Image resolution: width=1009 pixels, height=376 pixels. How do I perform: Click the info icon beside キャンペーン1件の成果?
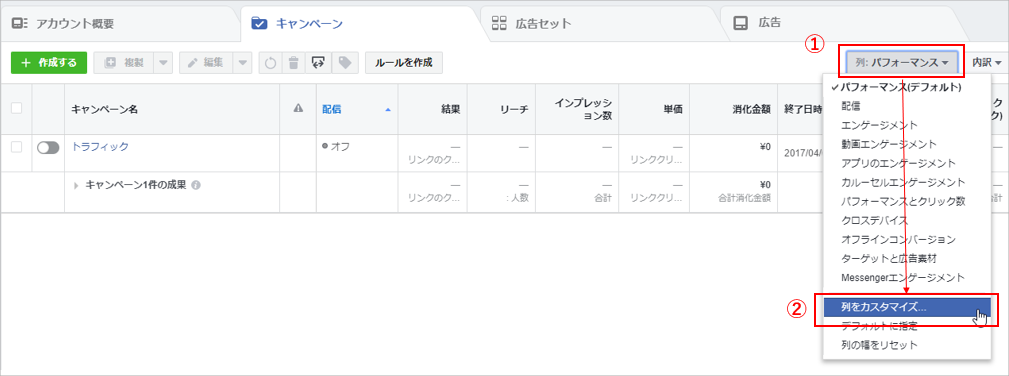tap(196, 185)
